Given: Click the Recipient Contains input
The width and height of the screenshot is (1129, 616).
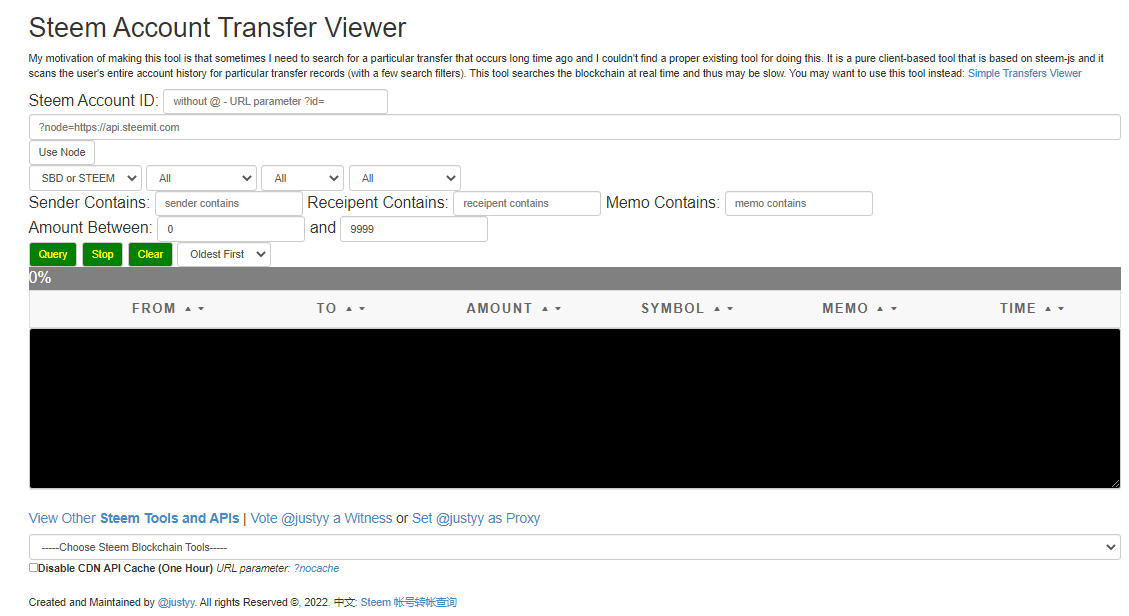Looking at the screenshot, I should click(526, 204).
